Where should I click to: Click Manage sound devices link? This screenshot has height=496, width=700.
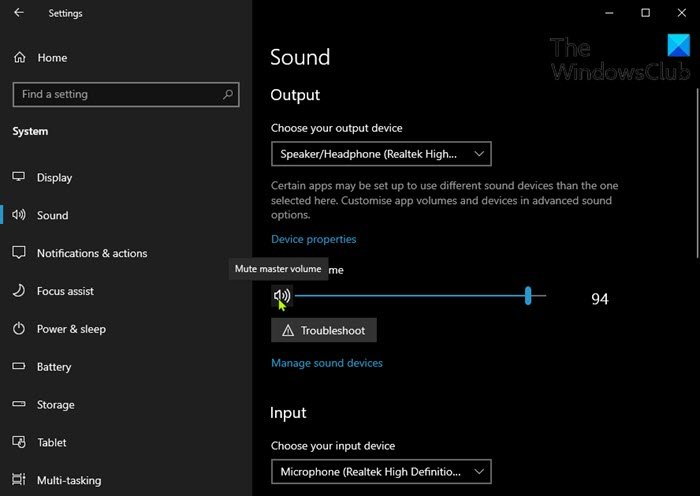(x=326, y=363)
